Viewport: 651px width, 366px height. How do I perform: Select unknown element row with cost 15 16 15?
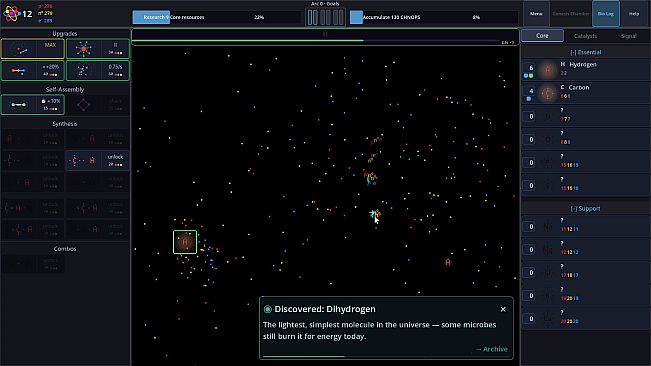coord(585,162)
